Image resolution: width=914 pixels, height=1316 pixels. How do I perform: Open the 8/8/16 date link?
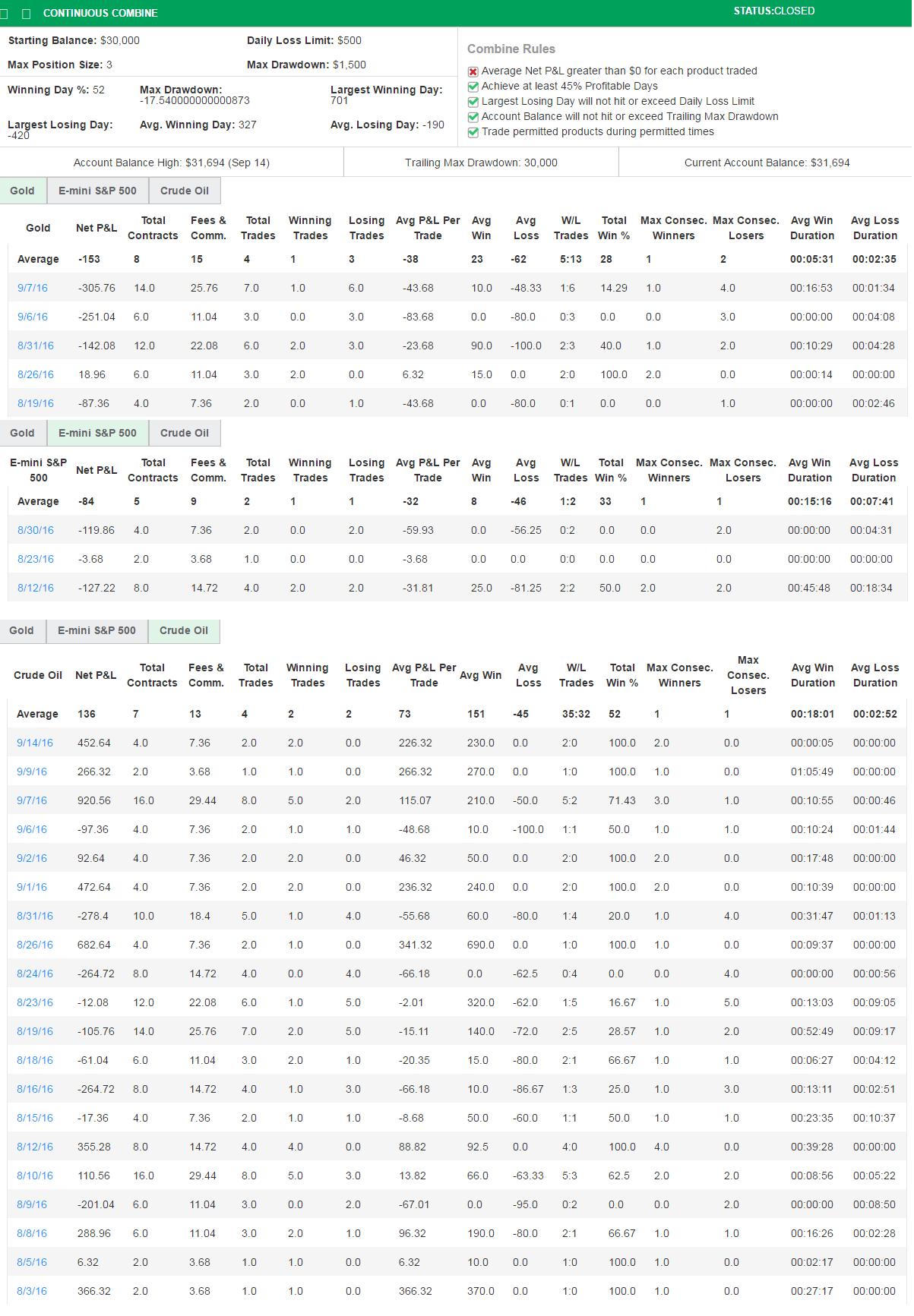coord(32,1233)
